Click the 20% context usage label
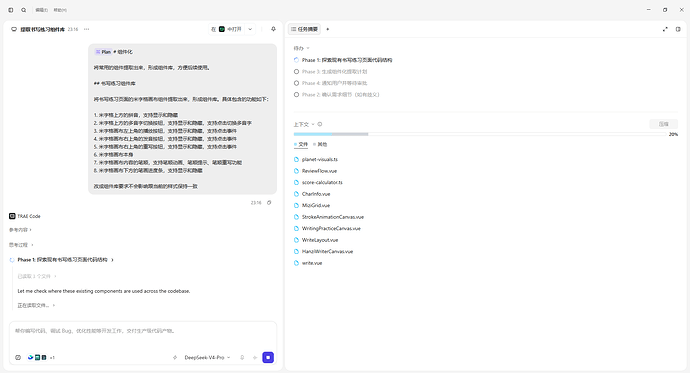Viewport: 690px width, 373px height. [x=673, y=134]
